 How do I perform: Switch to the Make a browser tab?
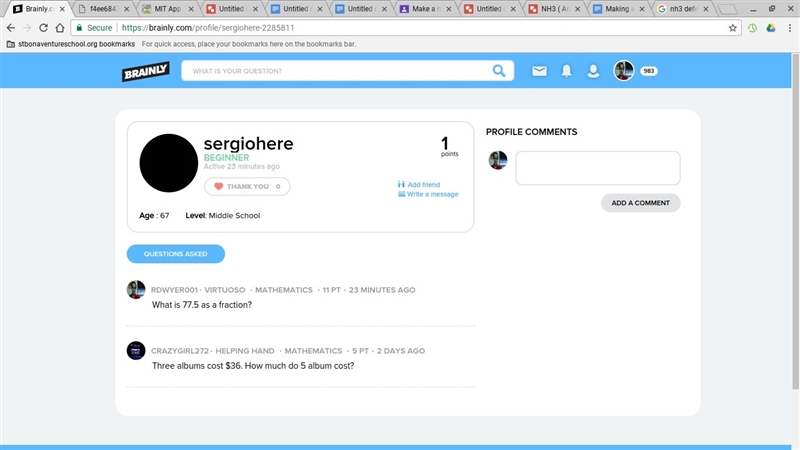pos(426,9)
